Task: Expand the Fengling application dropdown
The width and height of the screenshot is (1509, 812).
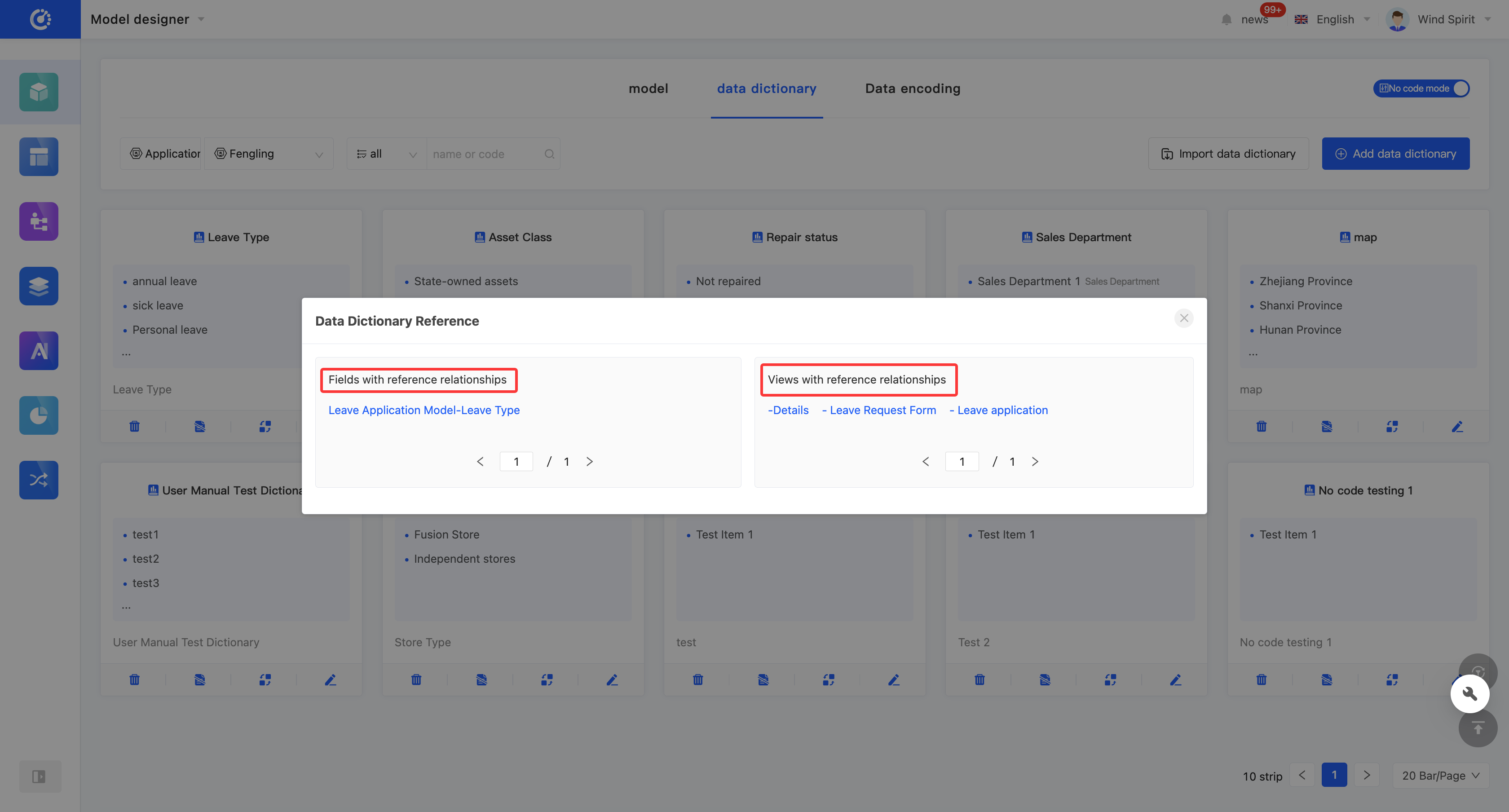Action: coord(269,154)
